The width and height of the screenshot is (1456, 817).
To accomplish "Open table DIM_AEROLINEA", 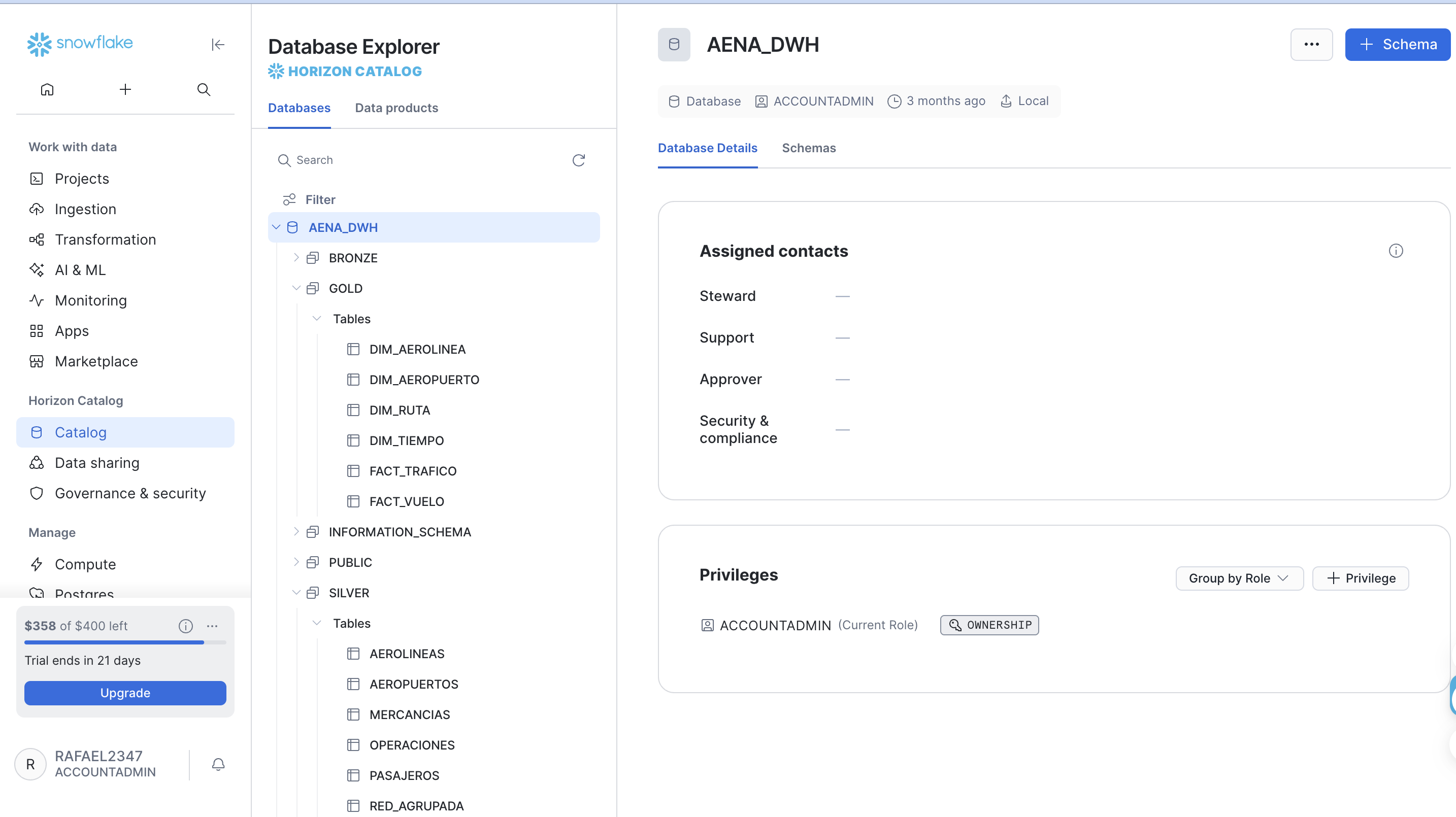I will pos(417,349).
